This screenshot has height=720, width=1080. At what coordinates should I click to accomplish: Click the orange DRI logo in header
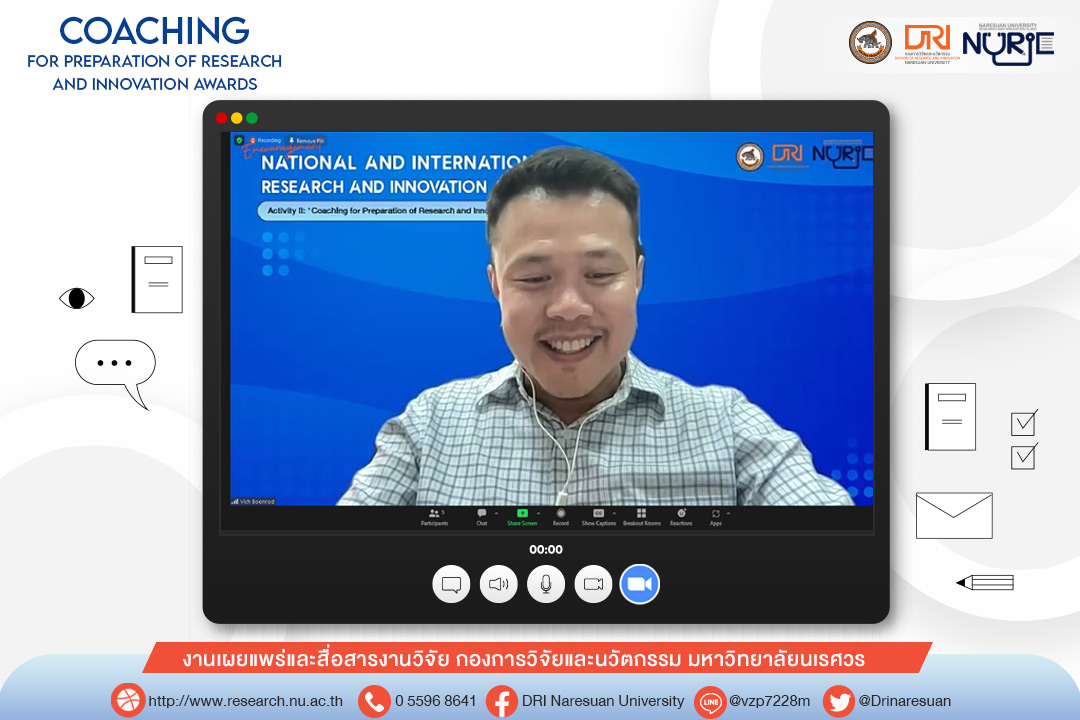tap(927, 43)
